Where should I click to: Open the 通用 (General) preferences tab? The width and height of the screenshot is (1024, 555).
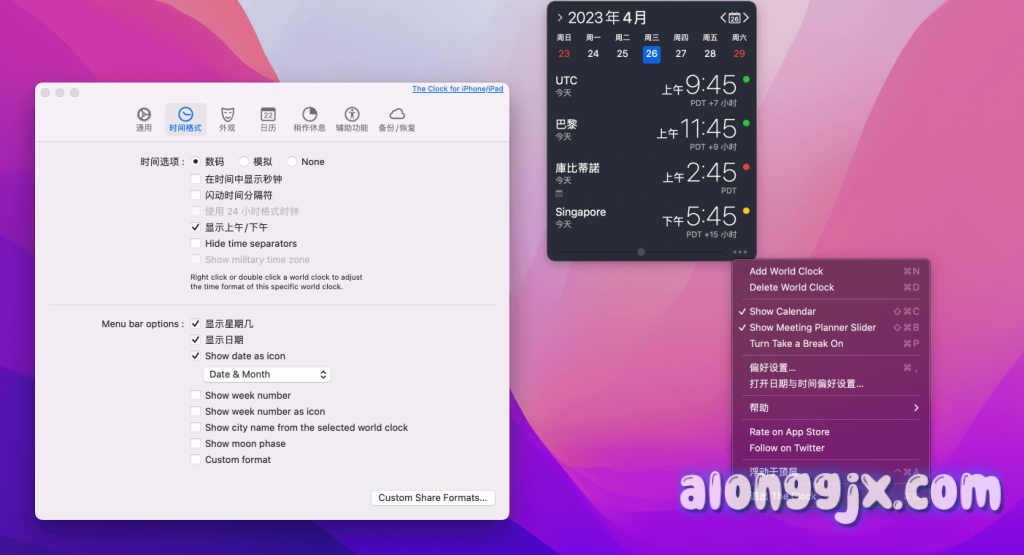144,119
